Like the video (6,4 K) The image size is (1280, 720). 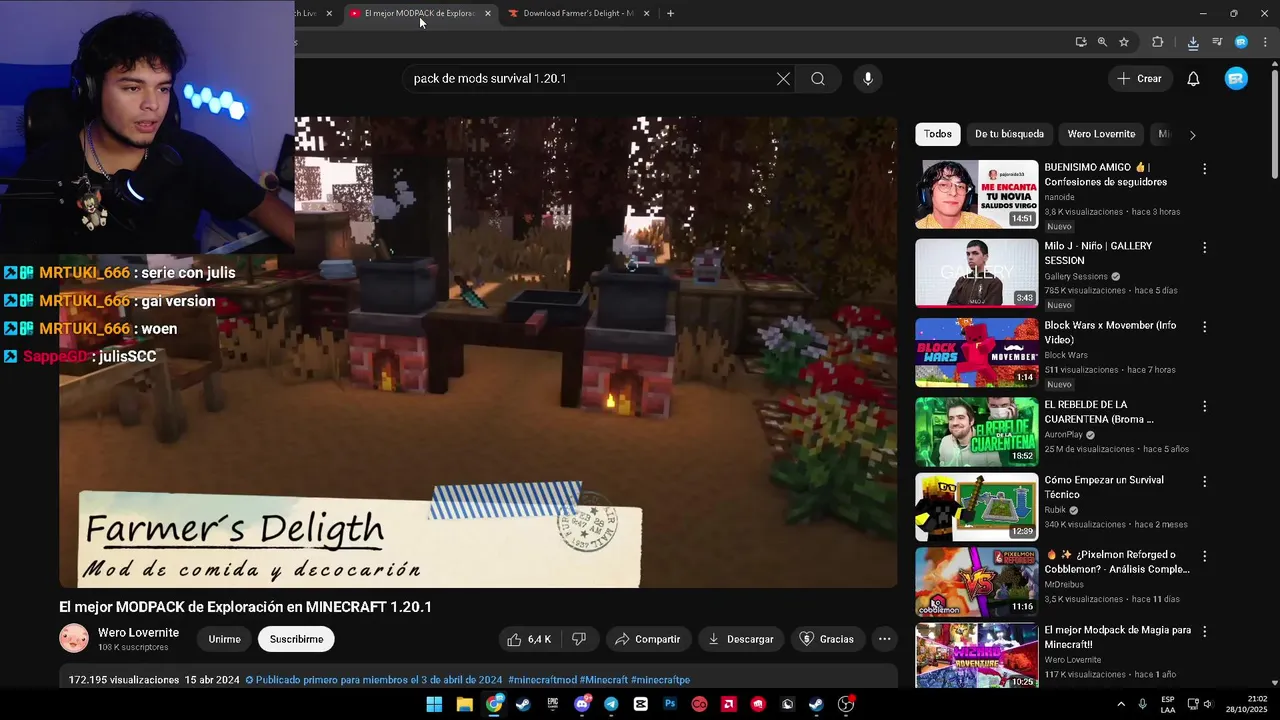529,639
